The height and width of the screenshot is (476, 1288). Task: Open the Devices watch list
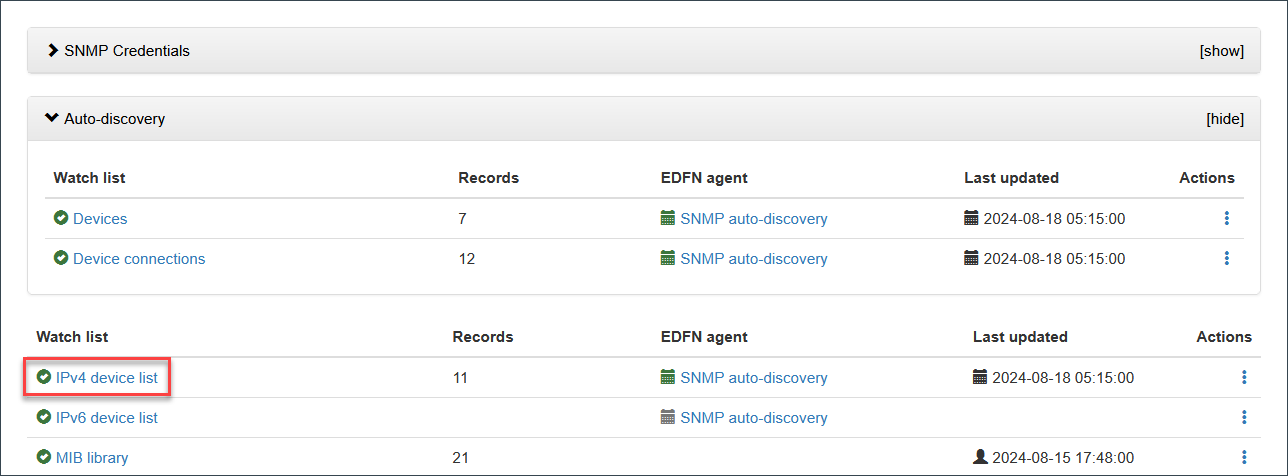click(x=100, y=218)
